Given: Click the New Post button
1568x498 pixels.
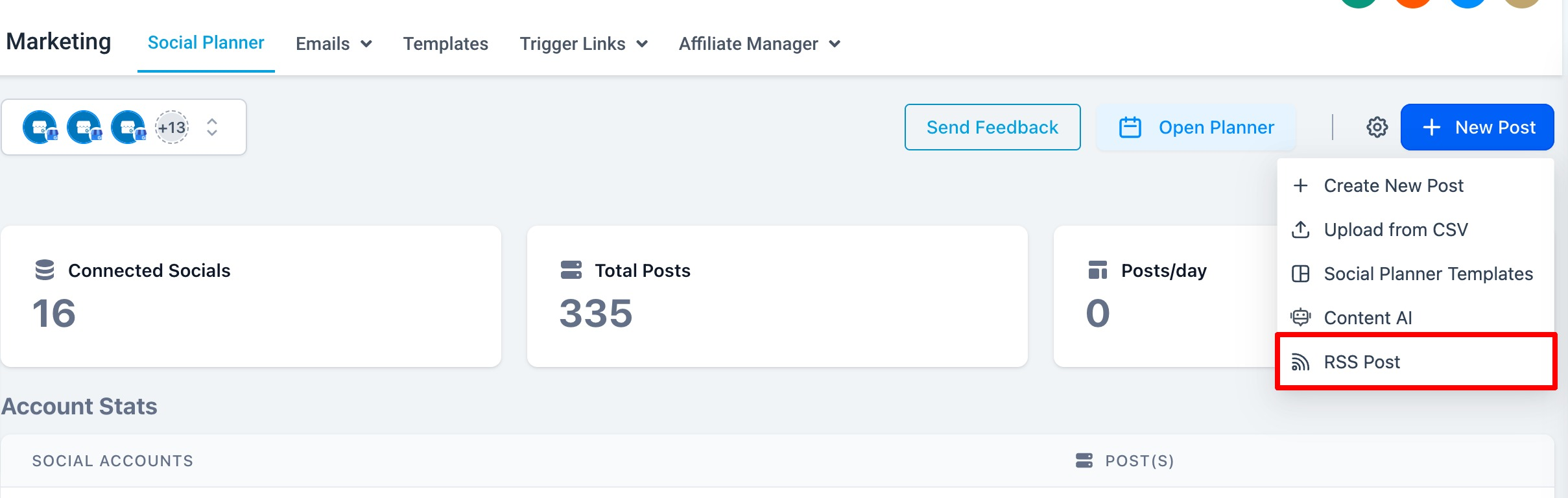Looking at the screenshot, I should point(1477,127).
